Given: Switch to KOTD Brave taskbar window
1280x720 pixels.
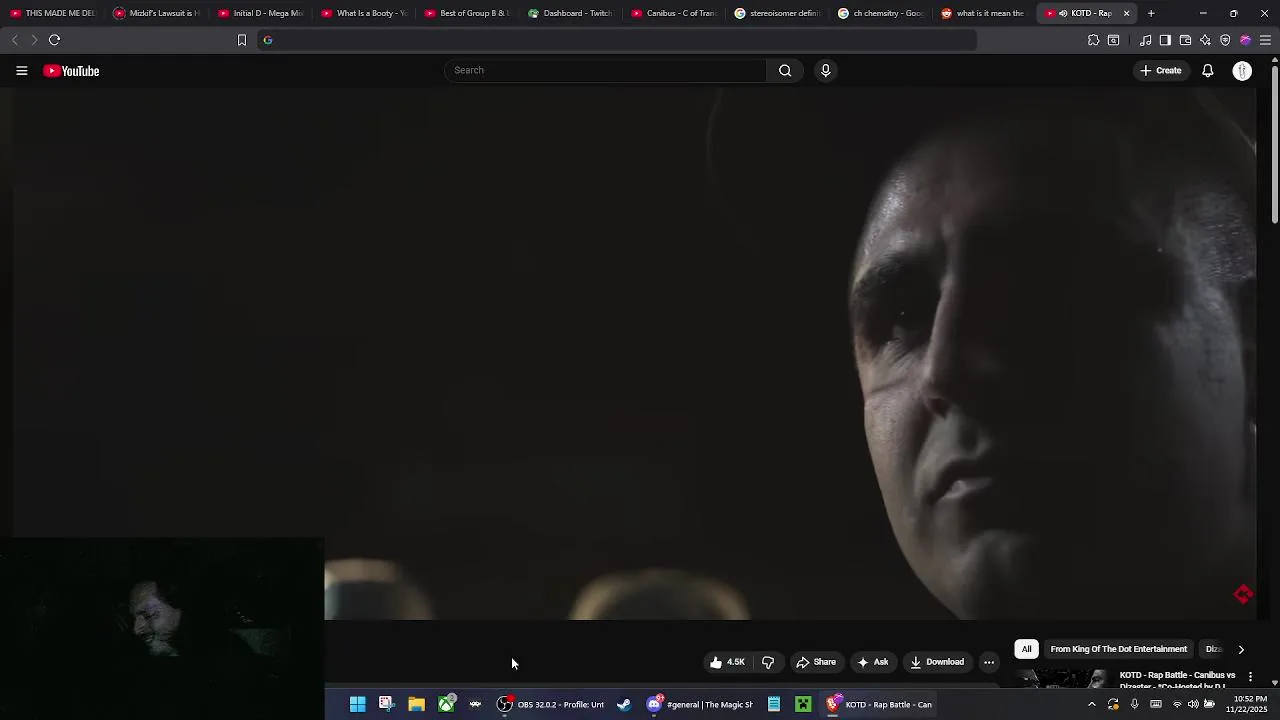Looking at the screenshot, I should 878,704.
